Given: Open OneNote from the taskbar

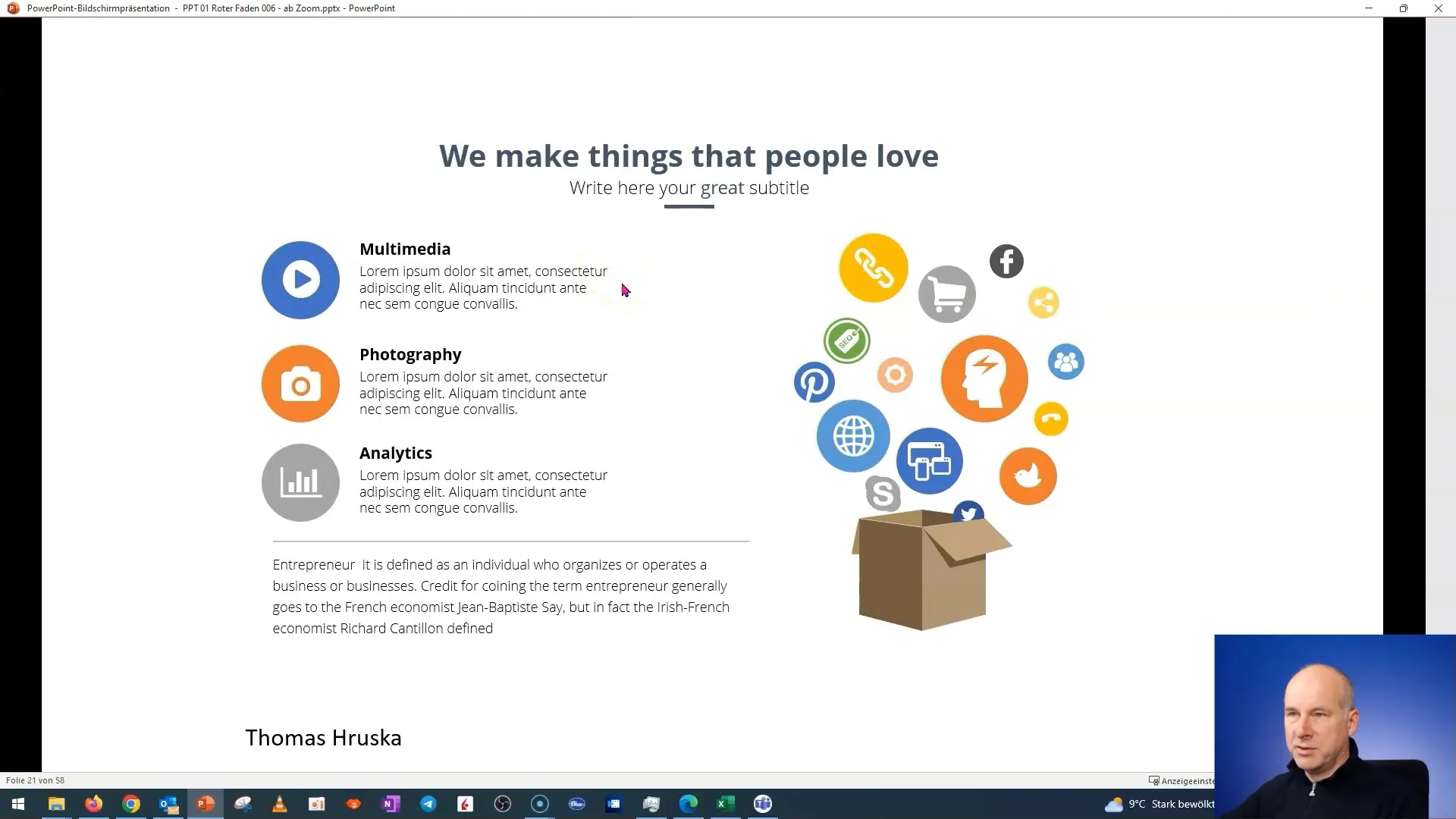Looking at the screenshot, I should (x=391, y=804).
